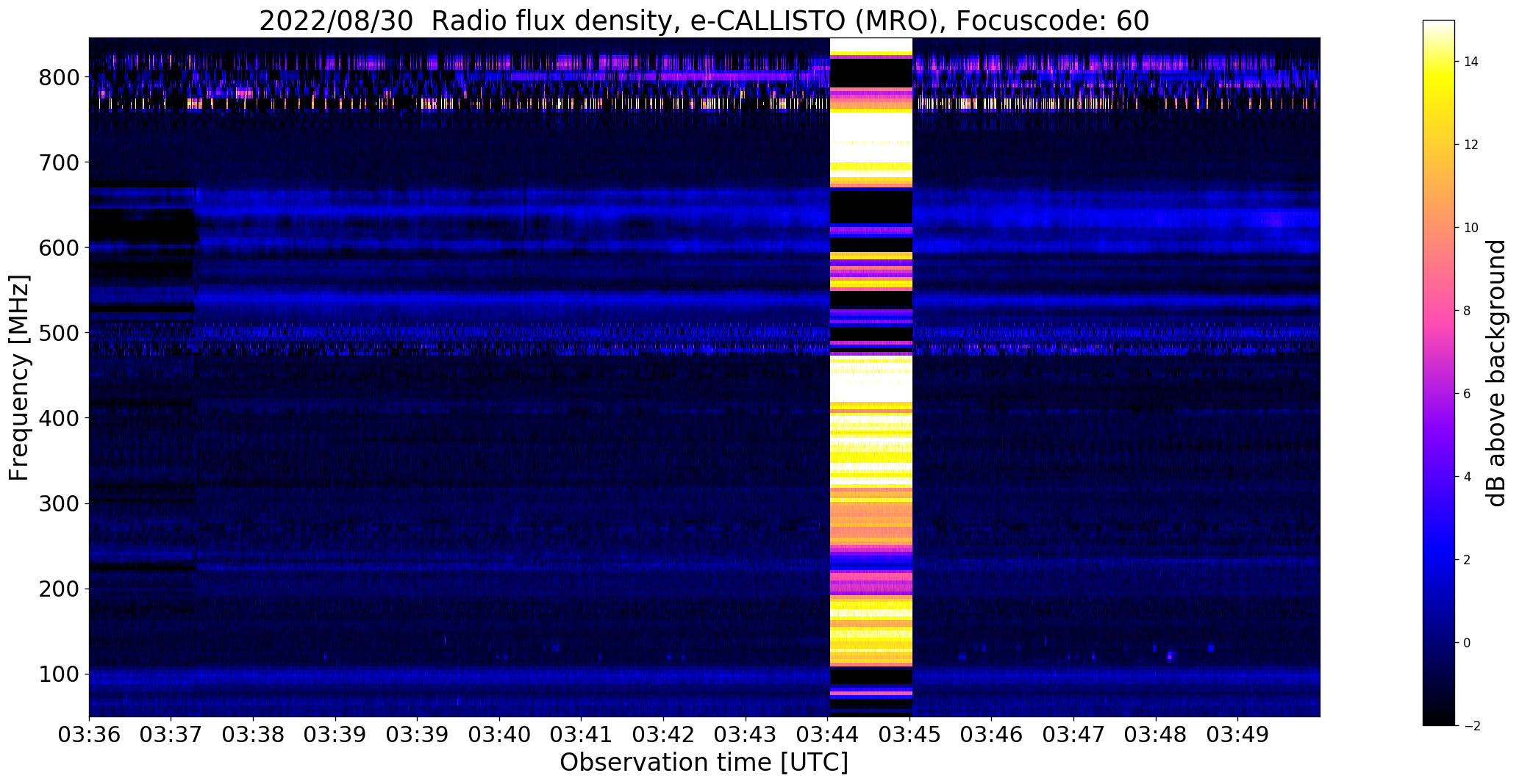This screenshot has height=784, width=1519.
Task: Click the 700 frequency tick label
Action: click(x=59, y=162)
